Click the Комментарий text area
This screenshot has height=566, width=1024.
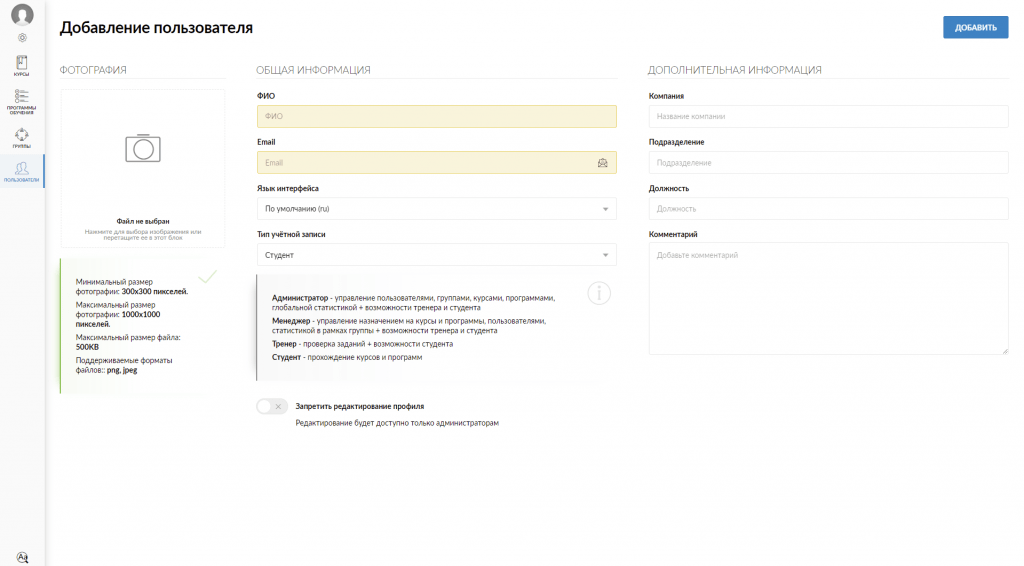coord(828,298)
